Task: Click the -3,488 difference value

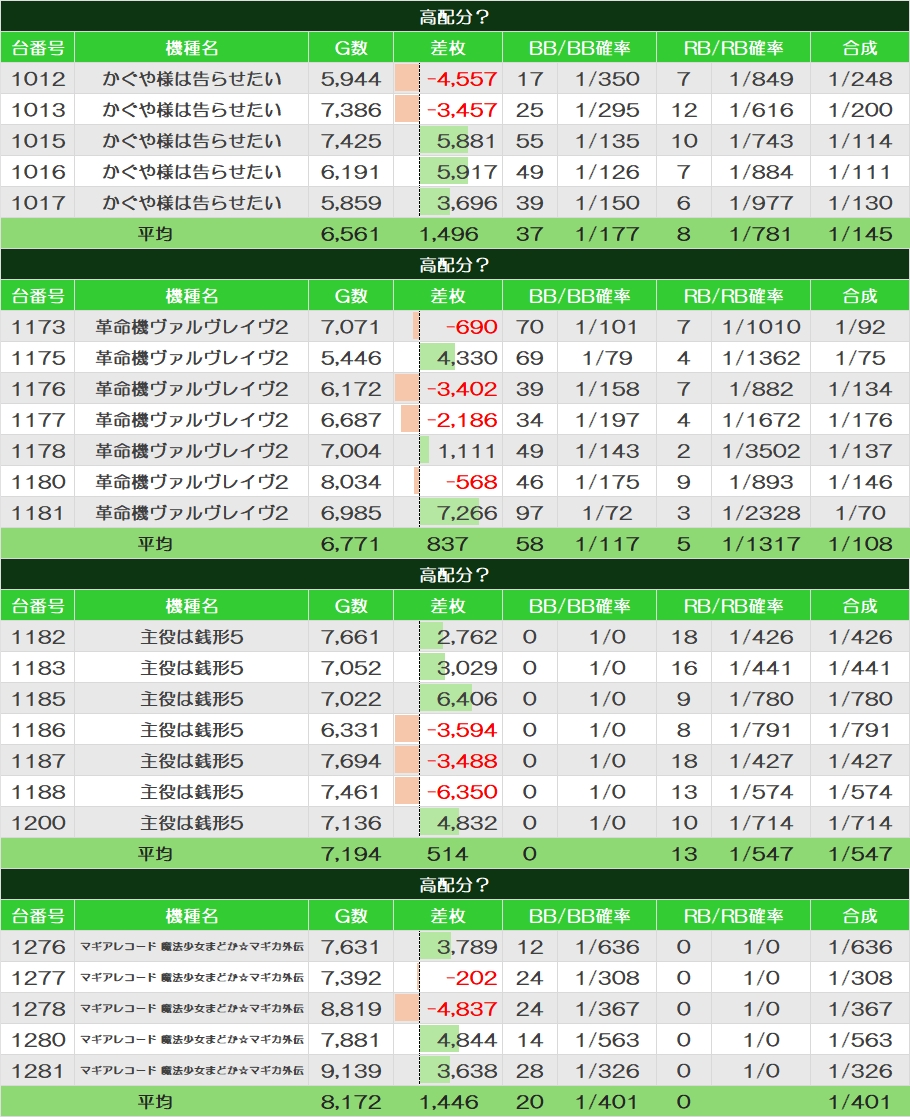Action: [462, 761]
